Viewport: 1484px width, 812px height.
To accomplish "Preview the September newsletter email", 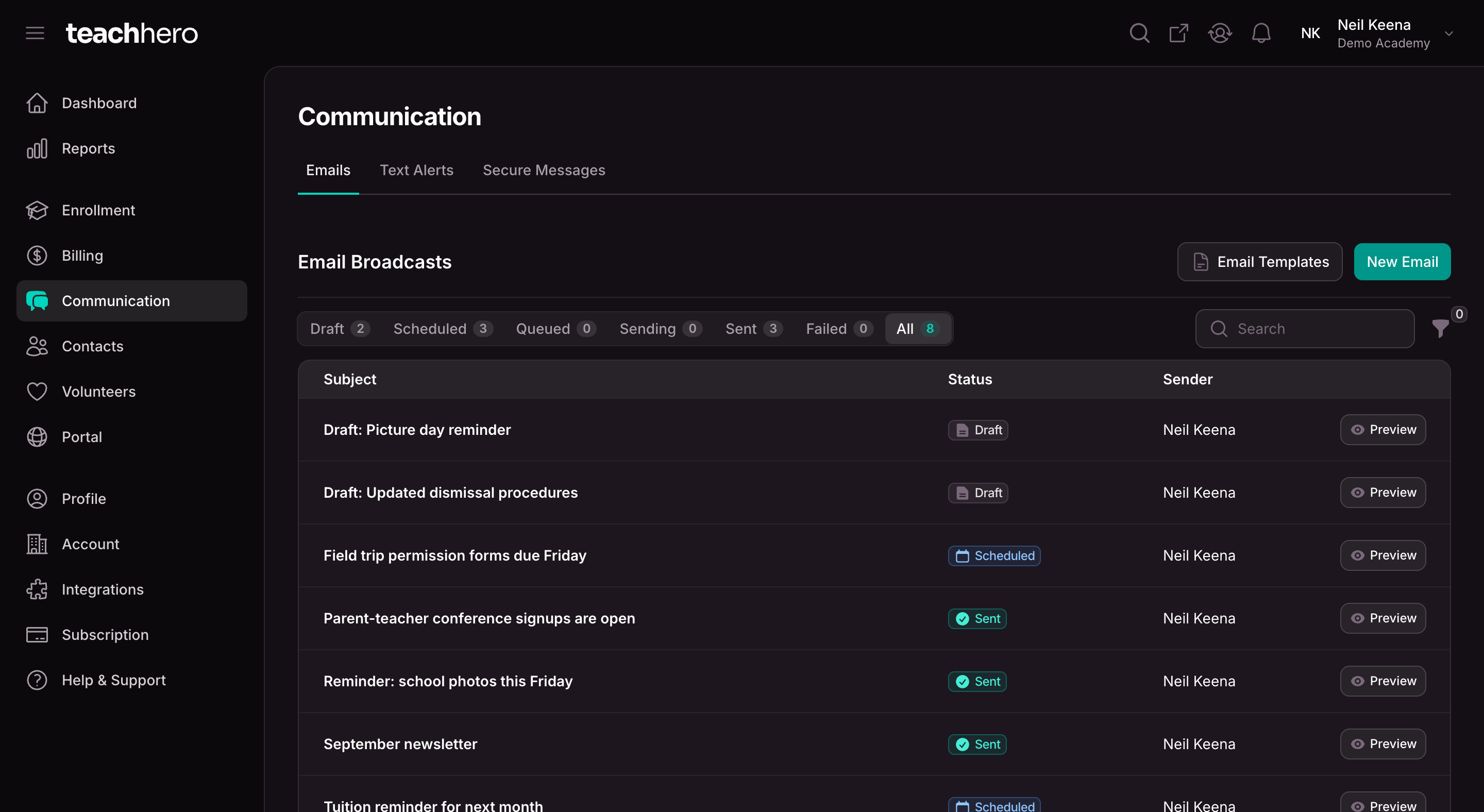I will coord(1382,744).
